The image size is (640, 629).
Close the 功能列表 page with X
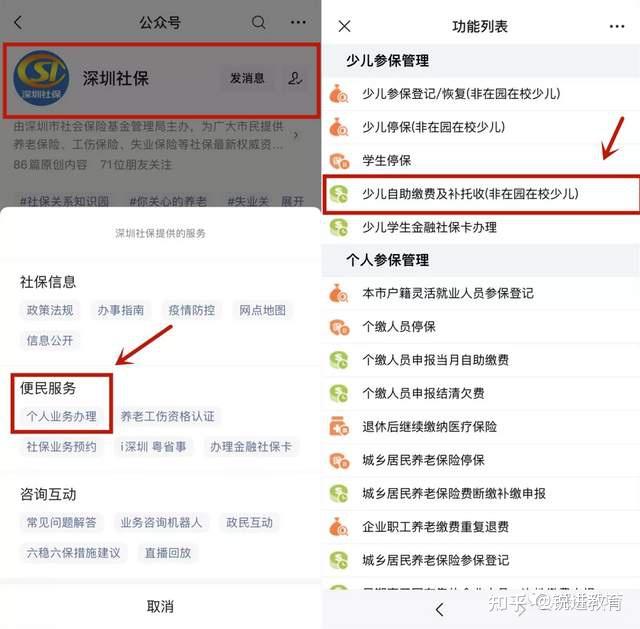[x=344, y=27]
